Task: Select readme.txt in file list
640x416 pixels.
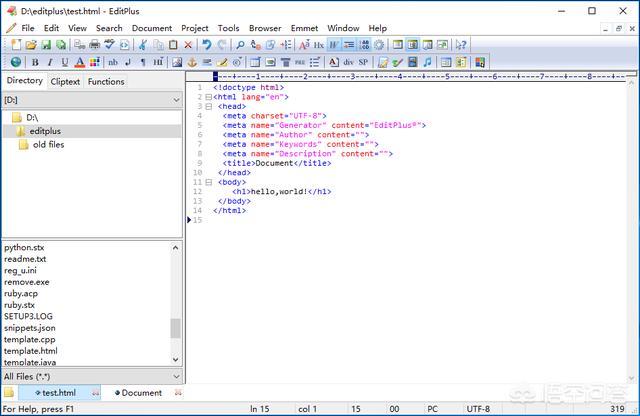Action: coord(25,259)
